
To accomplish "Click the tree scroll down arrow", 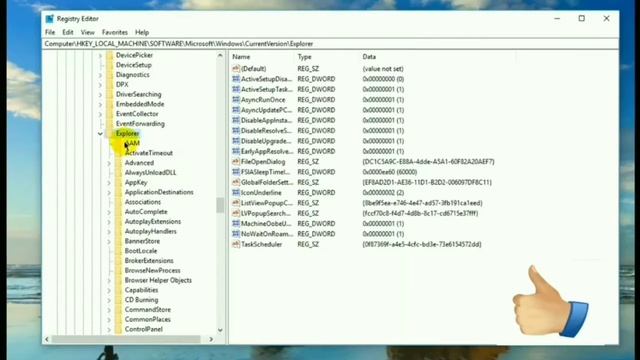I will [x=220, y=330].
